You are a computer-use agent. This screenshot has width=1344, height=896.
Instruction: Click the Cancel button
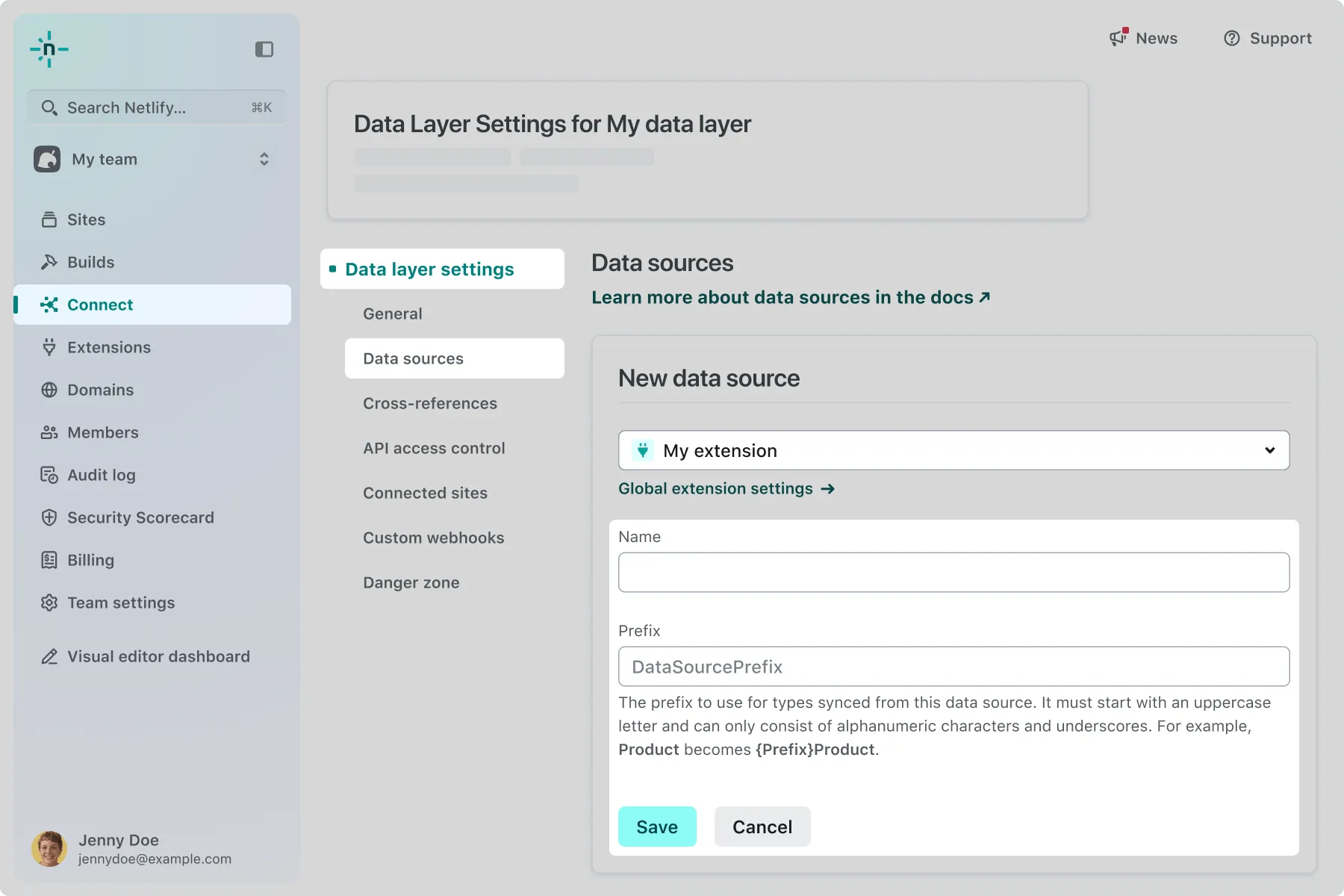[762, 827]
